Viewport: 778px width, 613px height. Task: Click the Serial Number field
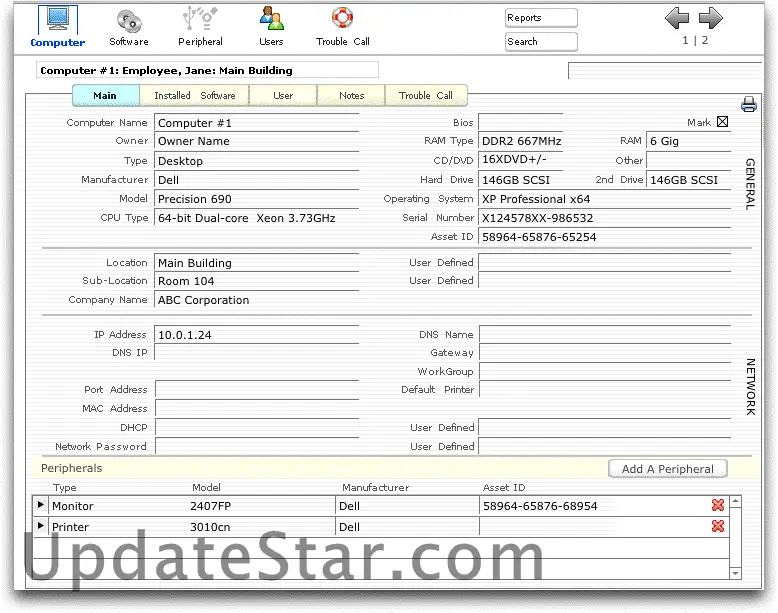tap(605, 218)
